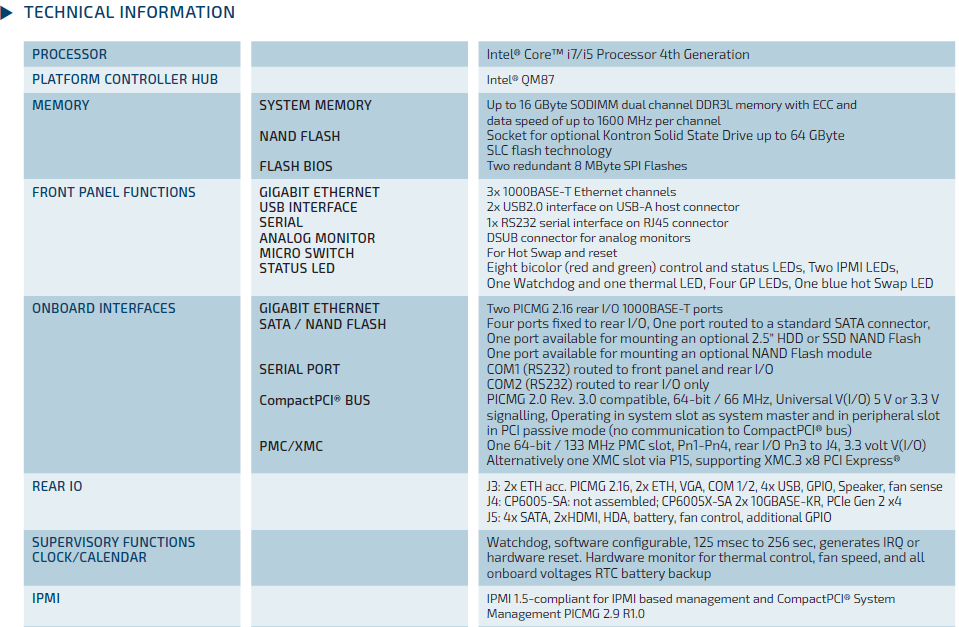Image resolution: width=959 pixels, height=627 pixels.
Task: Click the 'Up to 16 GByte SODIMM' line
Action: click(x=672, y=105)
